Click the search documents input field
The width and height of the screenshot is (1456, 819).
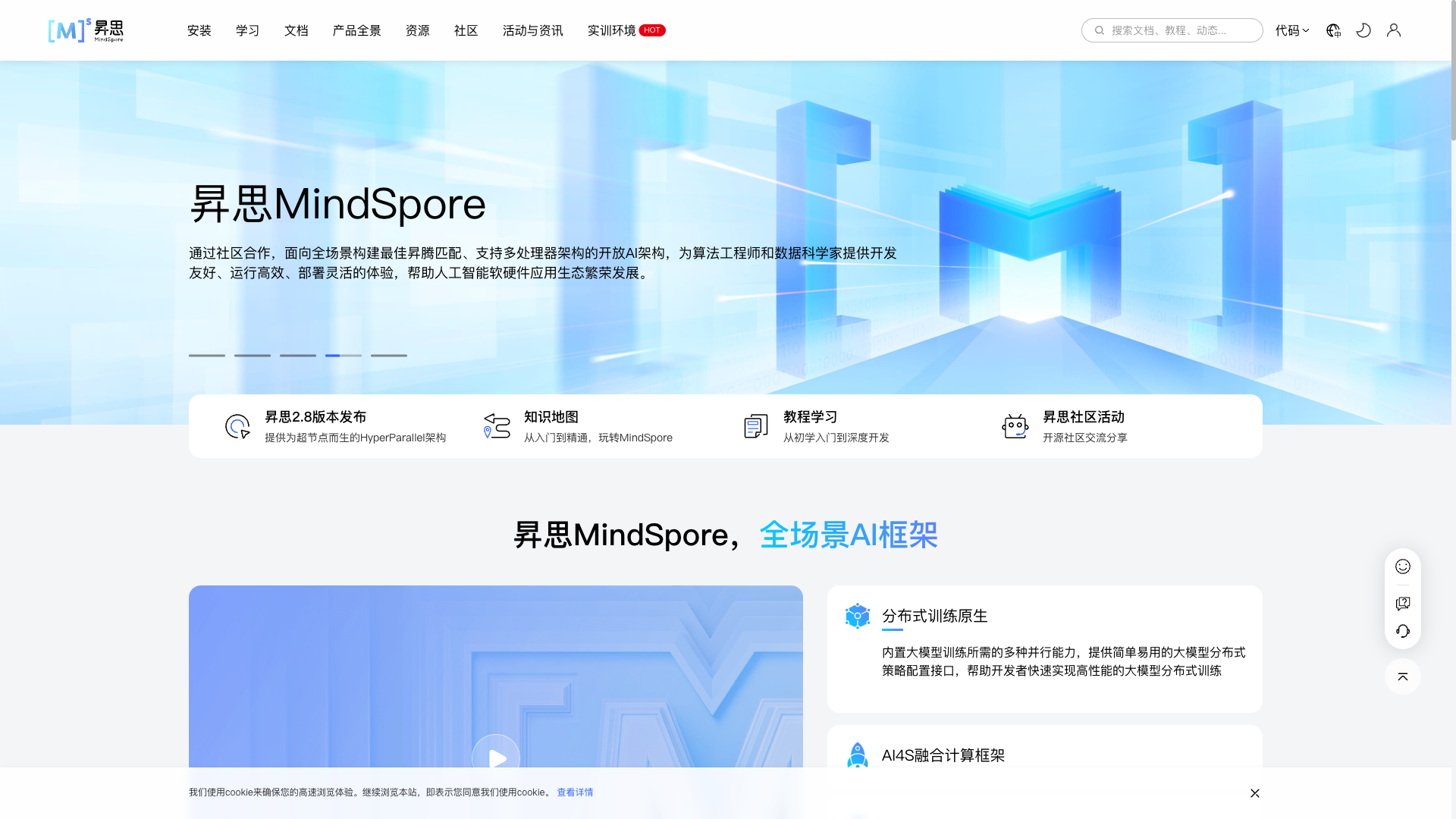pos(1179,30)
